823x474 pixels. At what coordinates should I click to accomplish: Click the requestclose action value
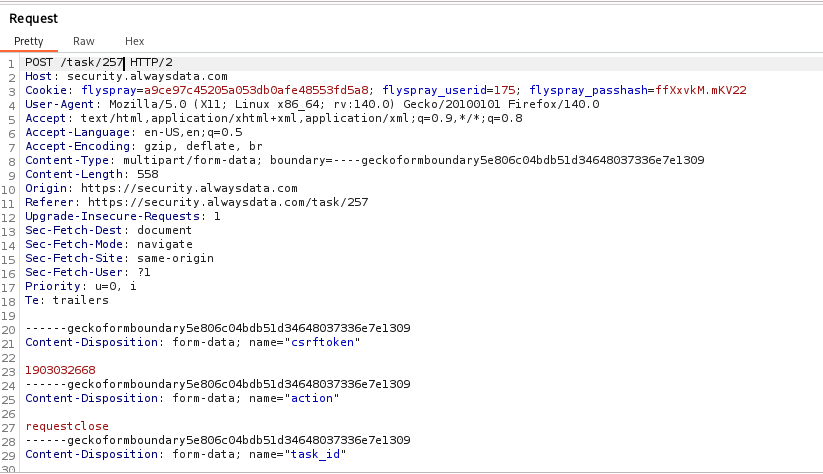point(67,426)
